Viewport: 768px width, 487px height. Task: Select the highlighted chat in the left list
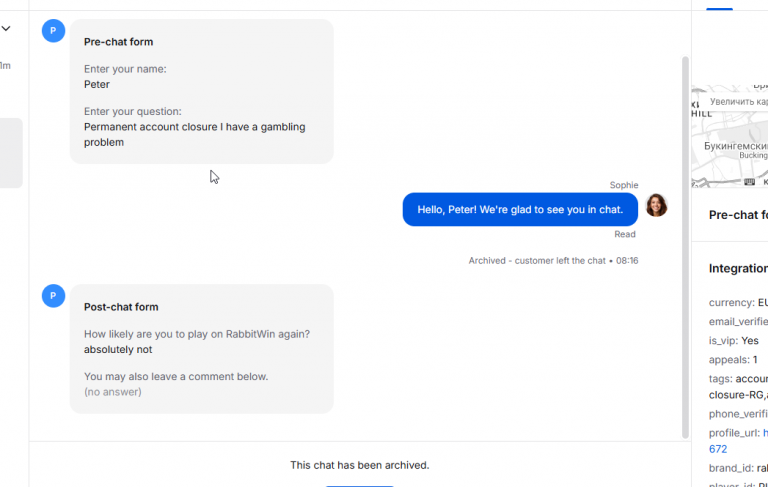[x=11, y=153]
